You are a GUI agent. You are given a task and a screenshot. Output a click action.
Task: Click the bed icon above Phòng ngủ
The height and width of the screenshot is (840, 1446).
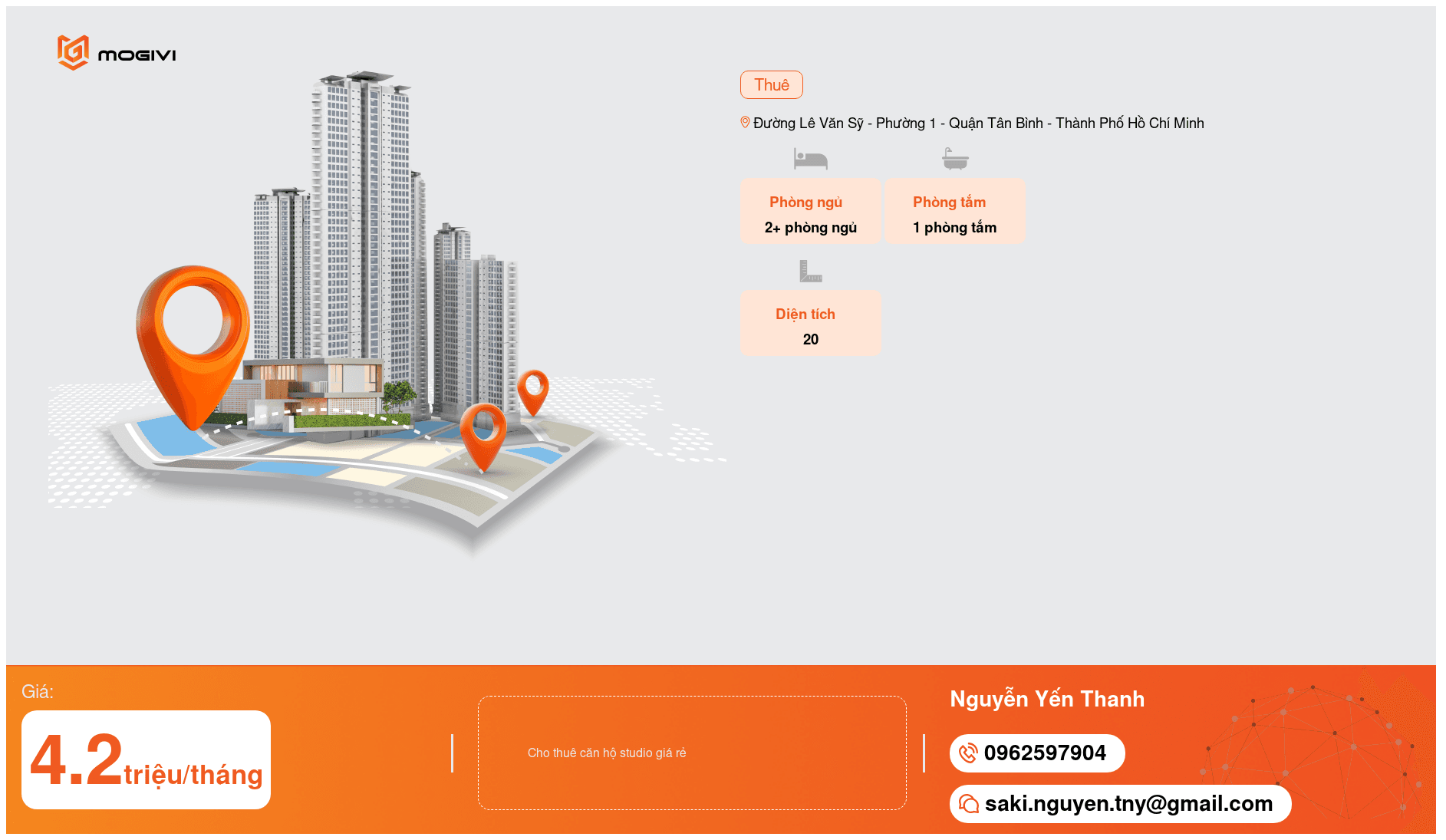pyautogui.click(x=810, y=159)
